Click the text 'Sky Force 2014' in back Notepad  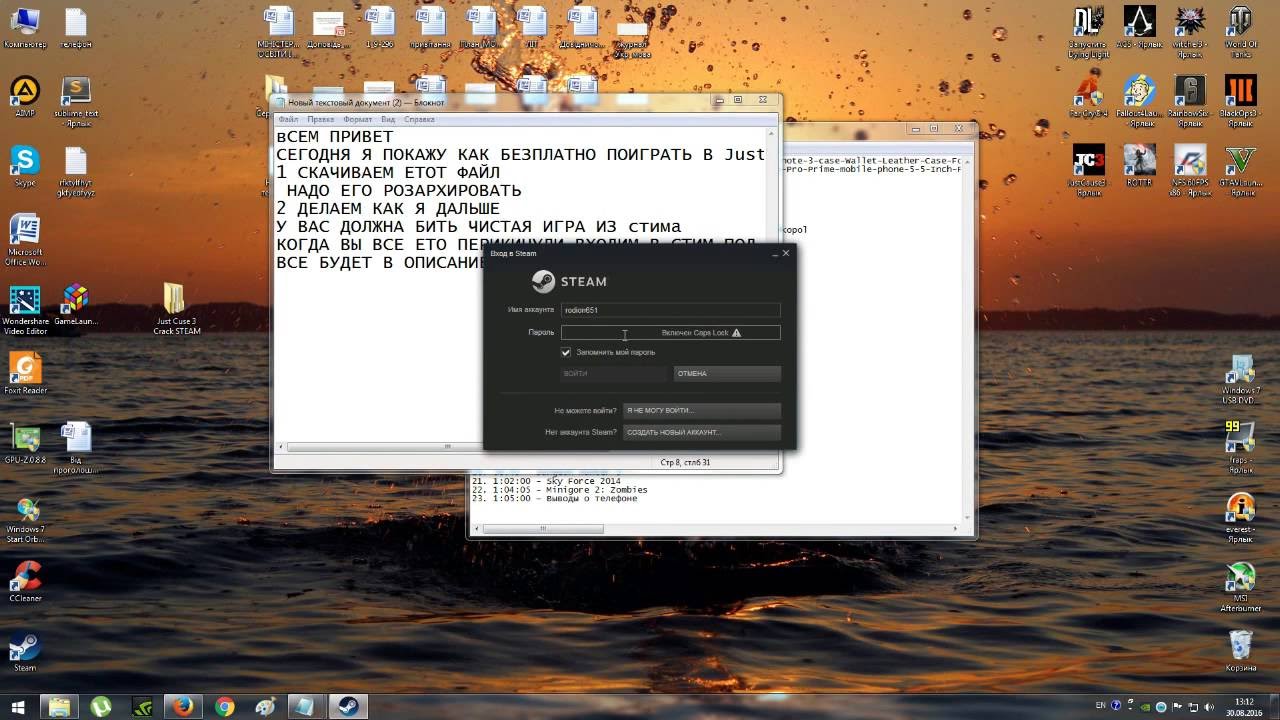[583, 481]
